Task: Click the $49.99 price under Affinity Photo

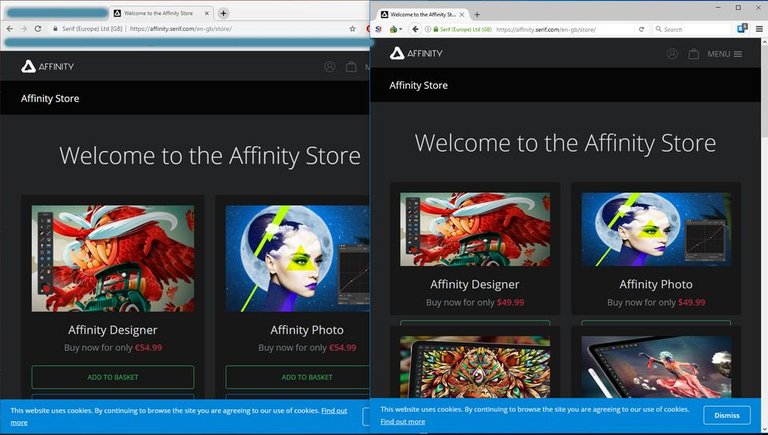Action: (x=691, y=302)
